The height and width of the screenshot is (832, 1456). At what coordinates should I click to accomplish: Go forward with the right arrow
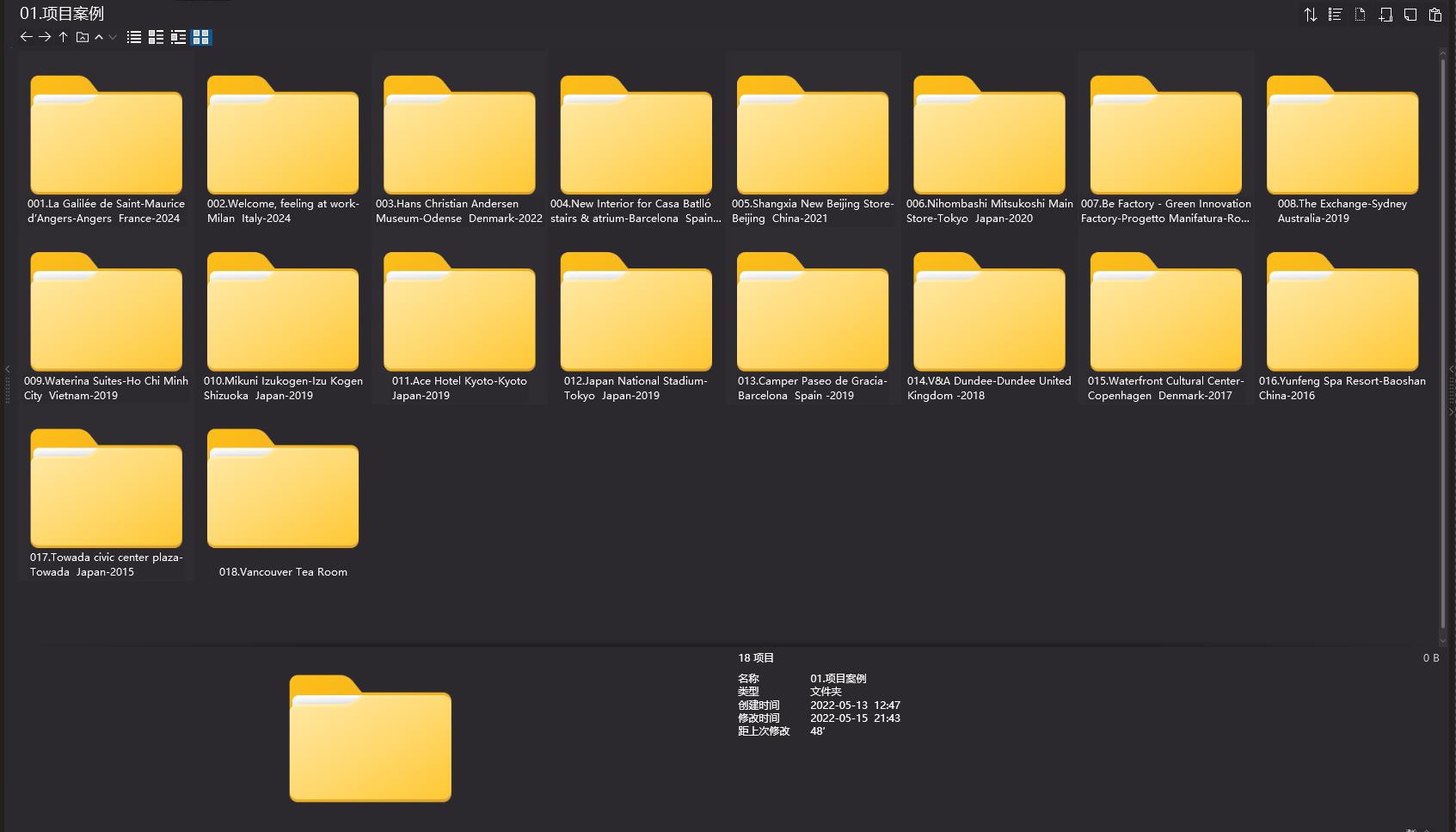[45, 37]
